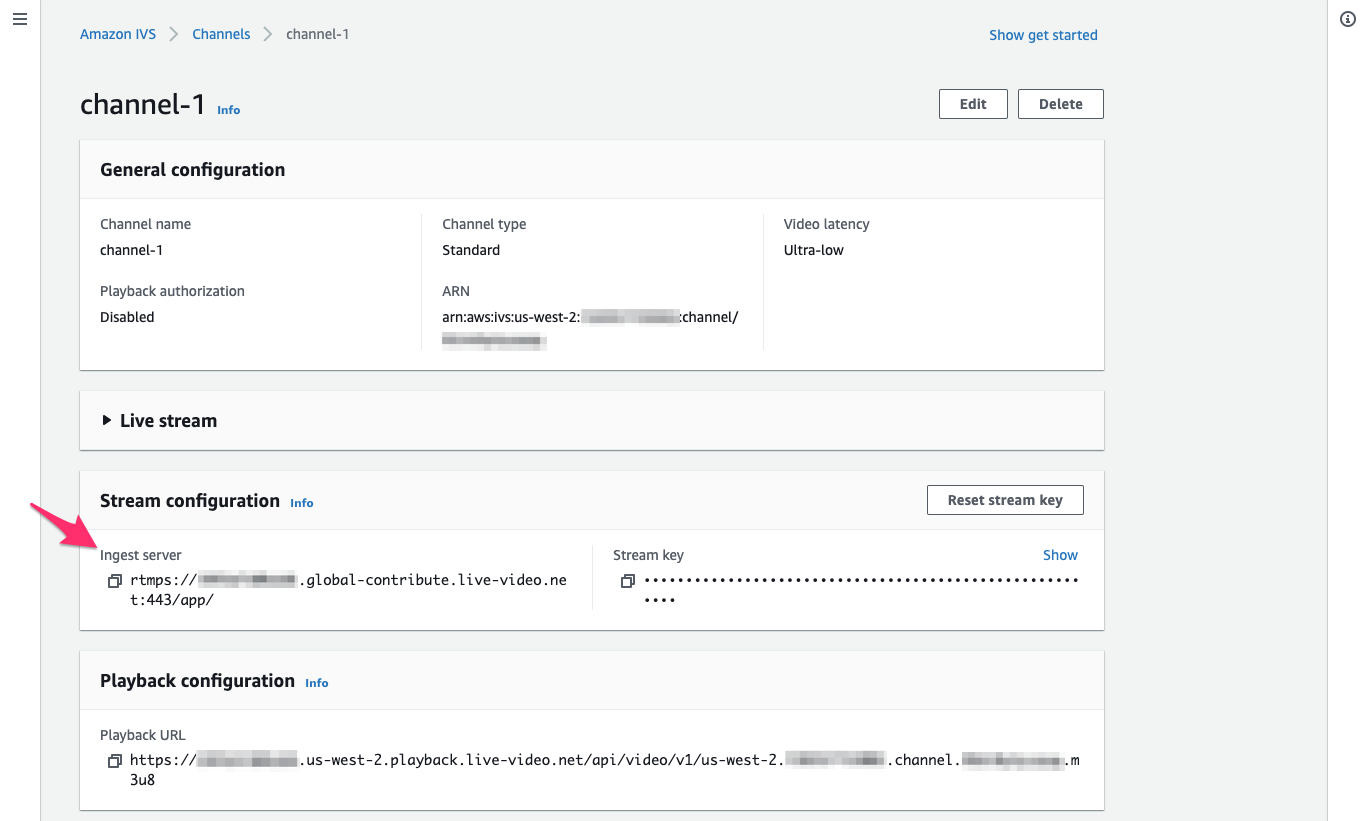This screenshot has height=821, width=1368.
Task: Select the https playback URL text
Action: pyautogui.click(x=605, y=770)
